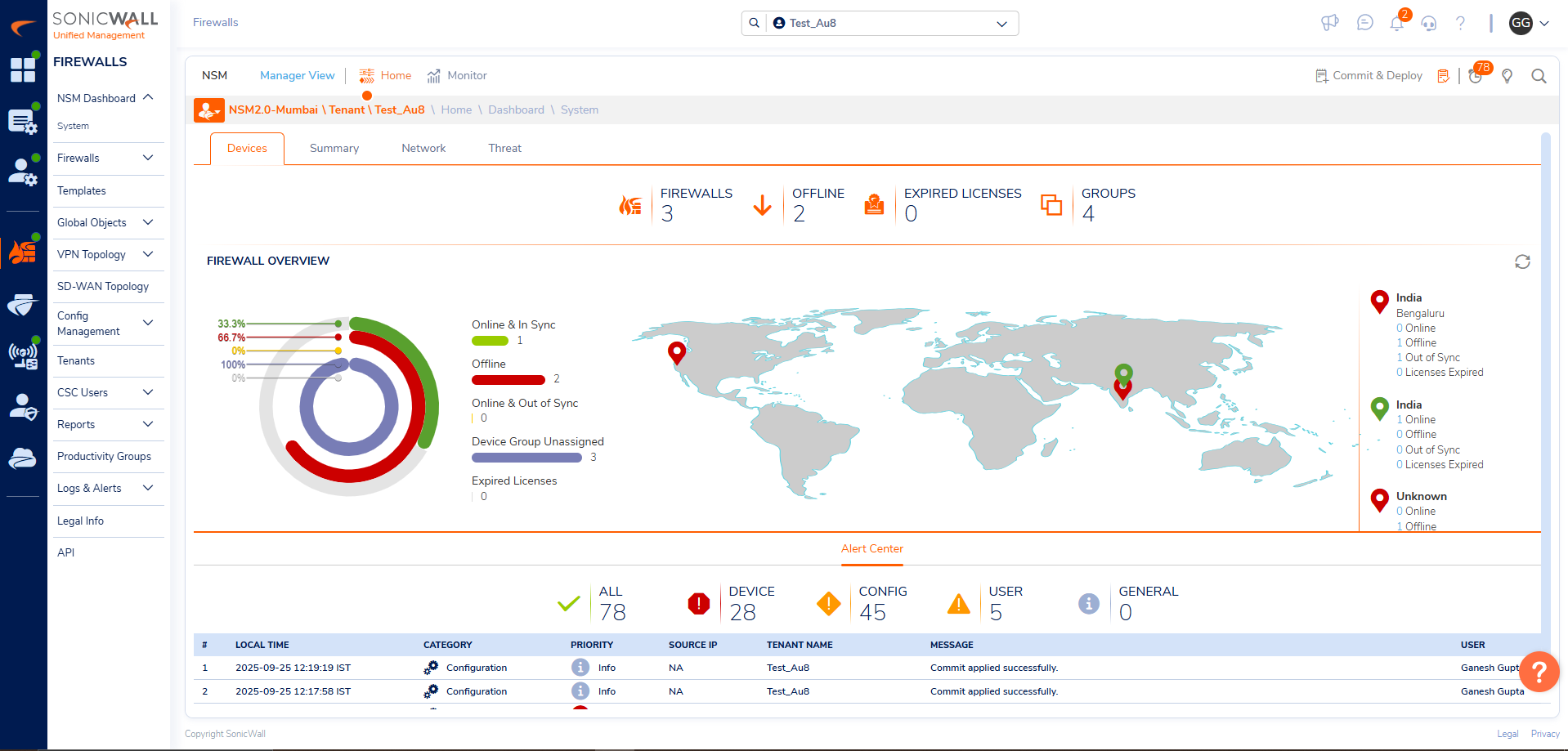Image resolution: width=1568 pixels, height=751 pixels.
Task: Click the refresh icon in Firewall Overview
Action: tap(1521, 262)
